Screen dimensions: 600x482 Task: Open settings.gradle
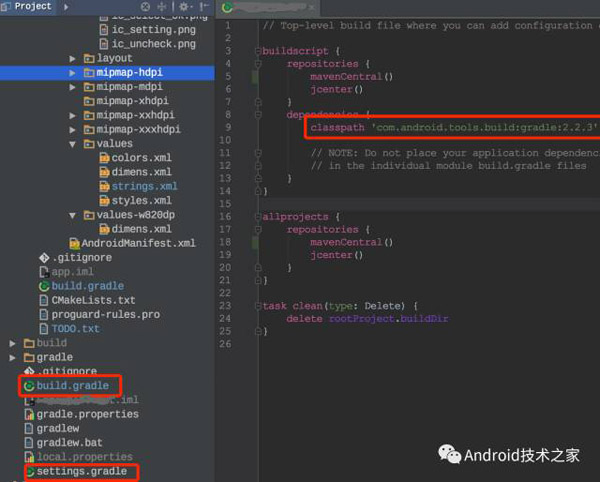[82, 471]
